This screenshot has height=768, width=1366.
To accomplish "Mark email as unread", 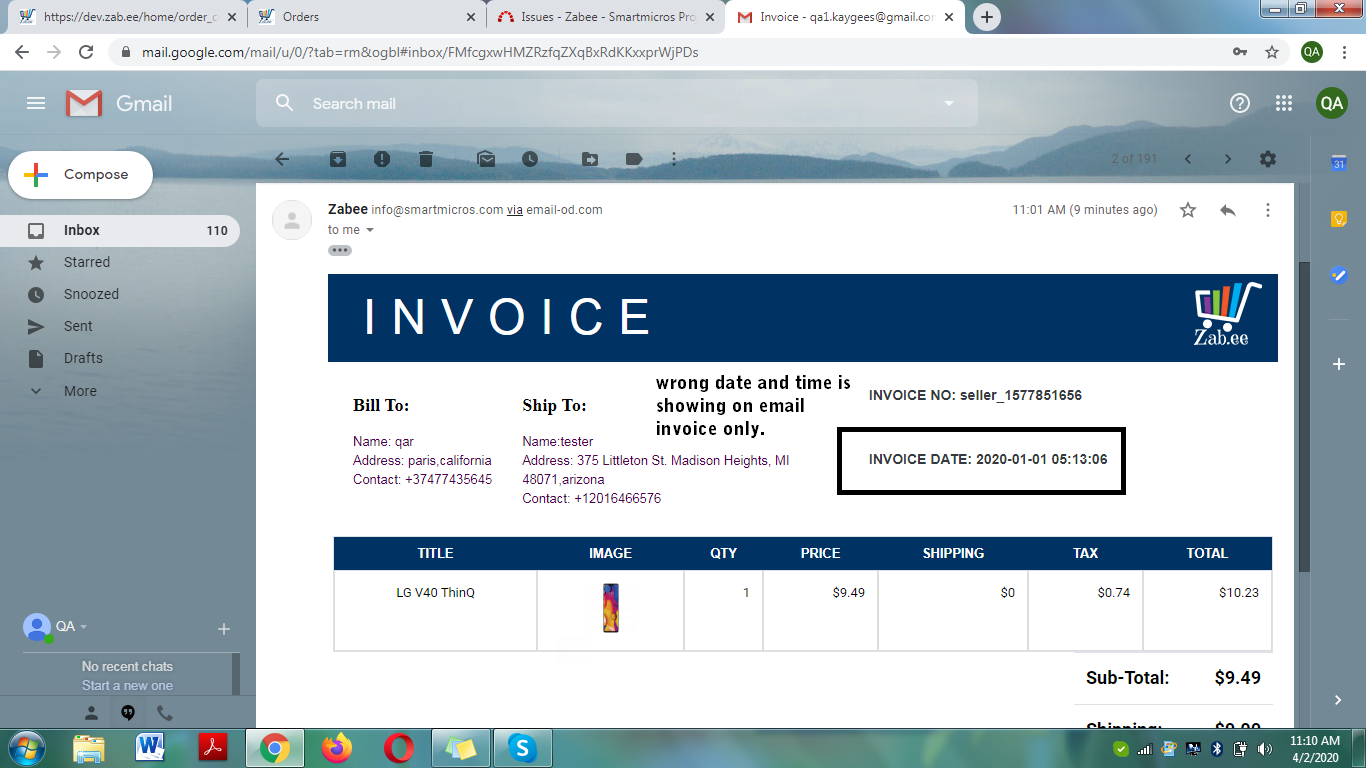I will [x=486, y=159].
